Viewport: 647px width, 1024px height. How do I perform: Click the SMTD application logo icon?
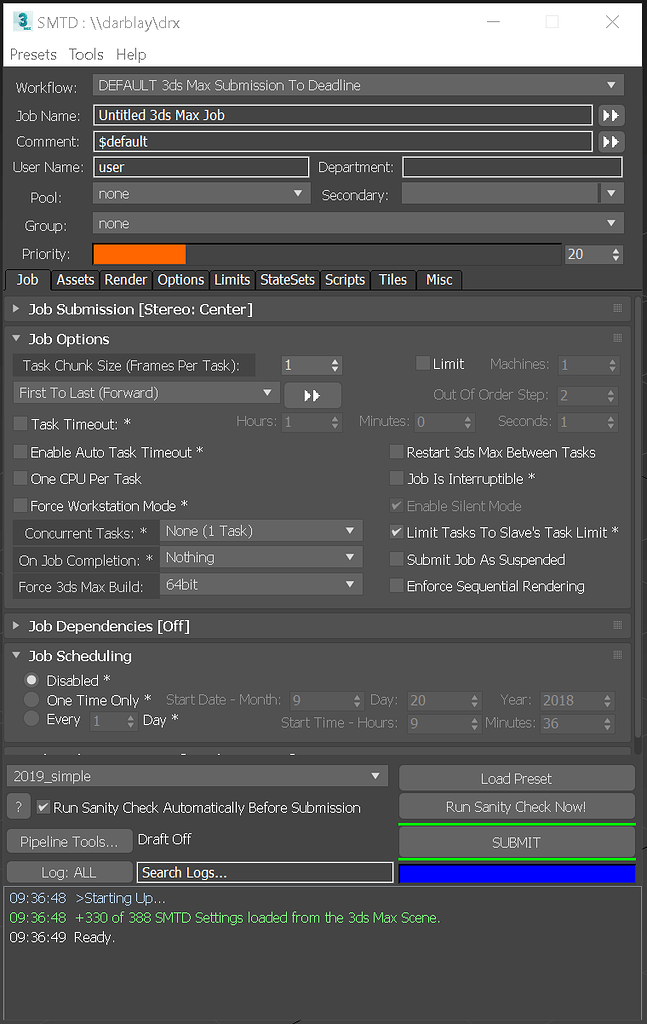[x=22, y=20]
